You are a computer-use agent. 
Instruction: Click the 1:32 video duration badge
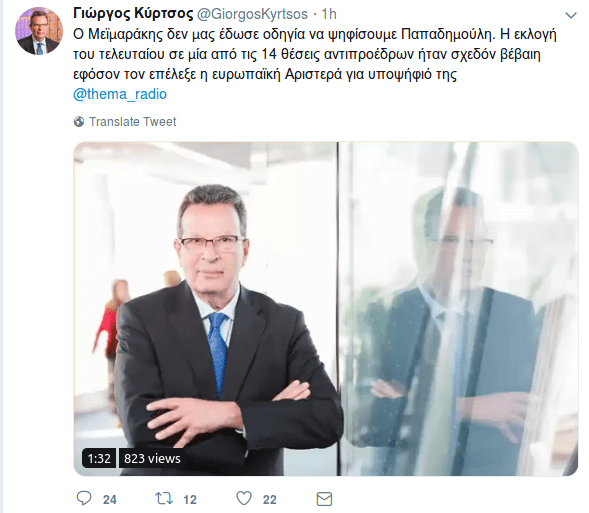point(99,458)
